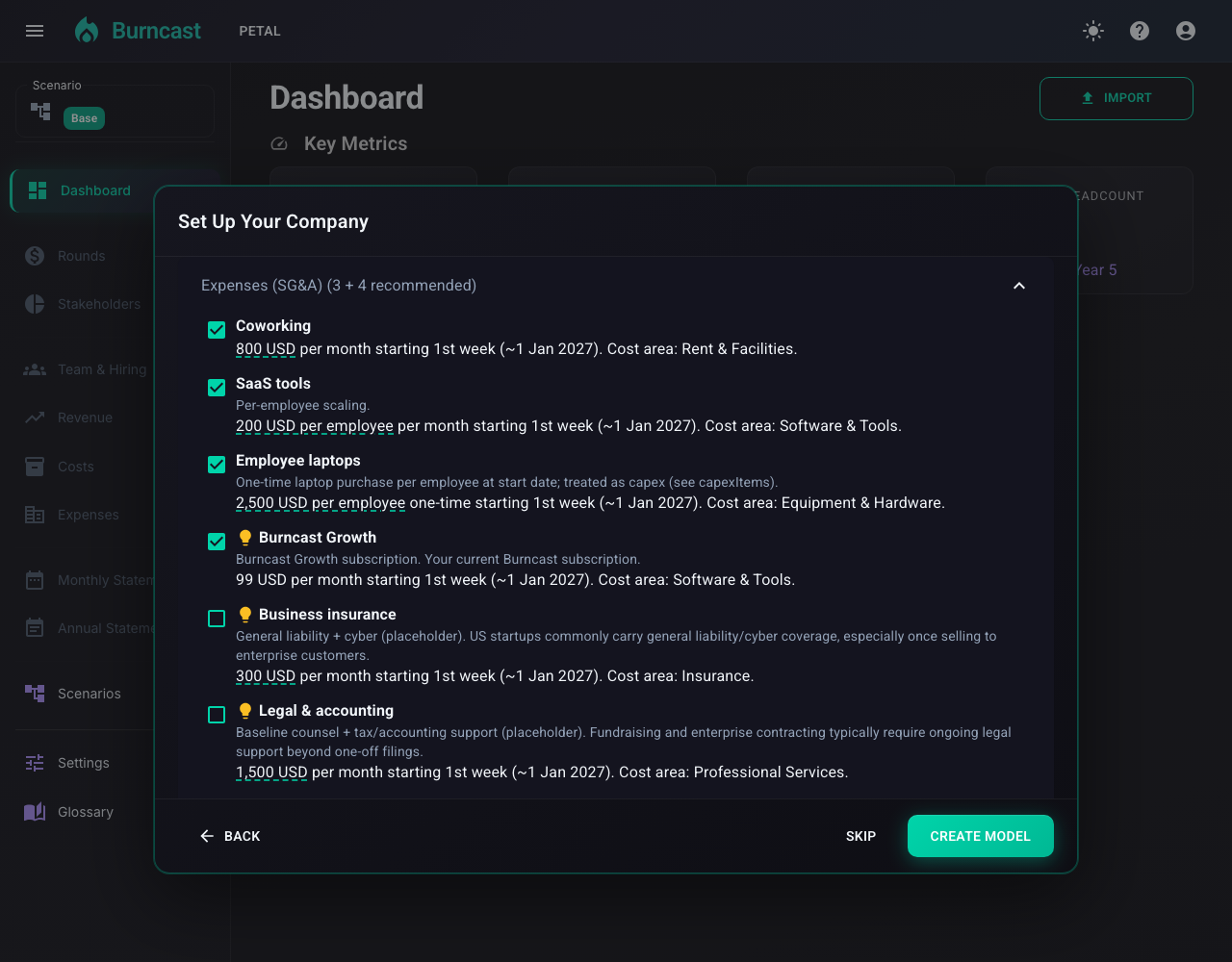Viewport: 1232px width, 962px height.
Task: Click the 99 USD per month Burncast line
Action: click(x=515, y=580)
